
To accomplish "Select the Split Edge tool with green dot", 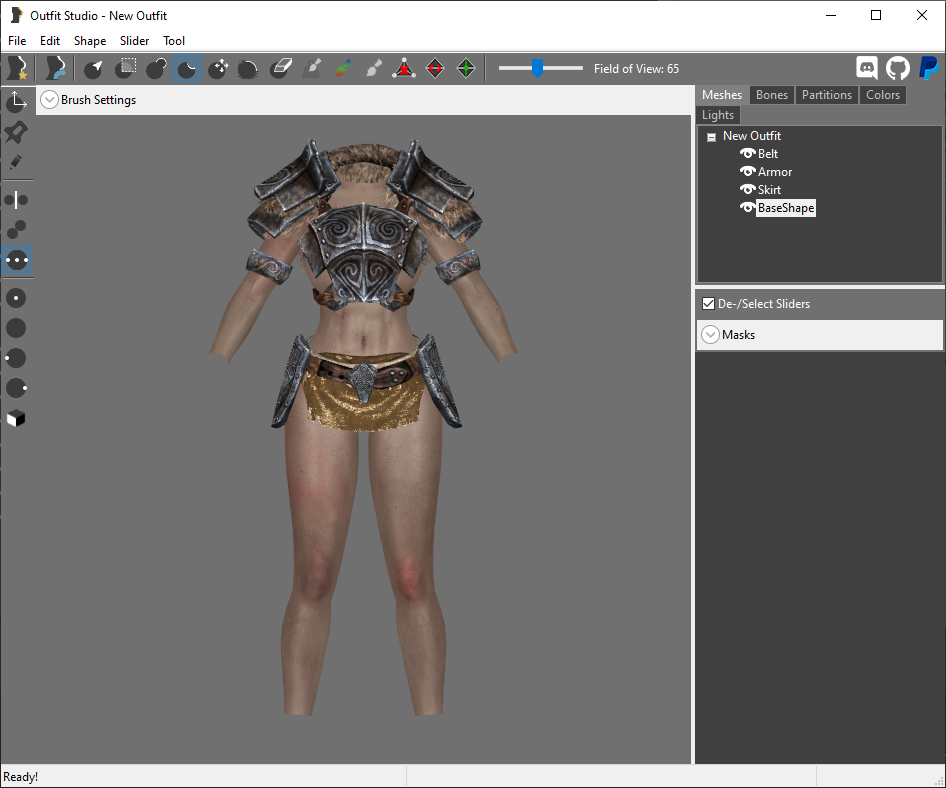I will tap(466, 68).
